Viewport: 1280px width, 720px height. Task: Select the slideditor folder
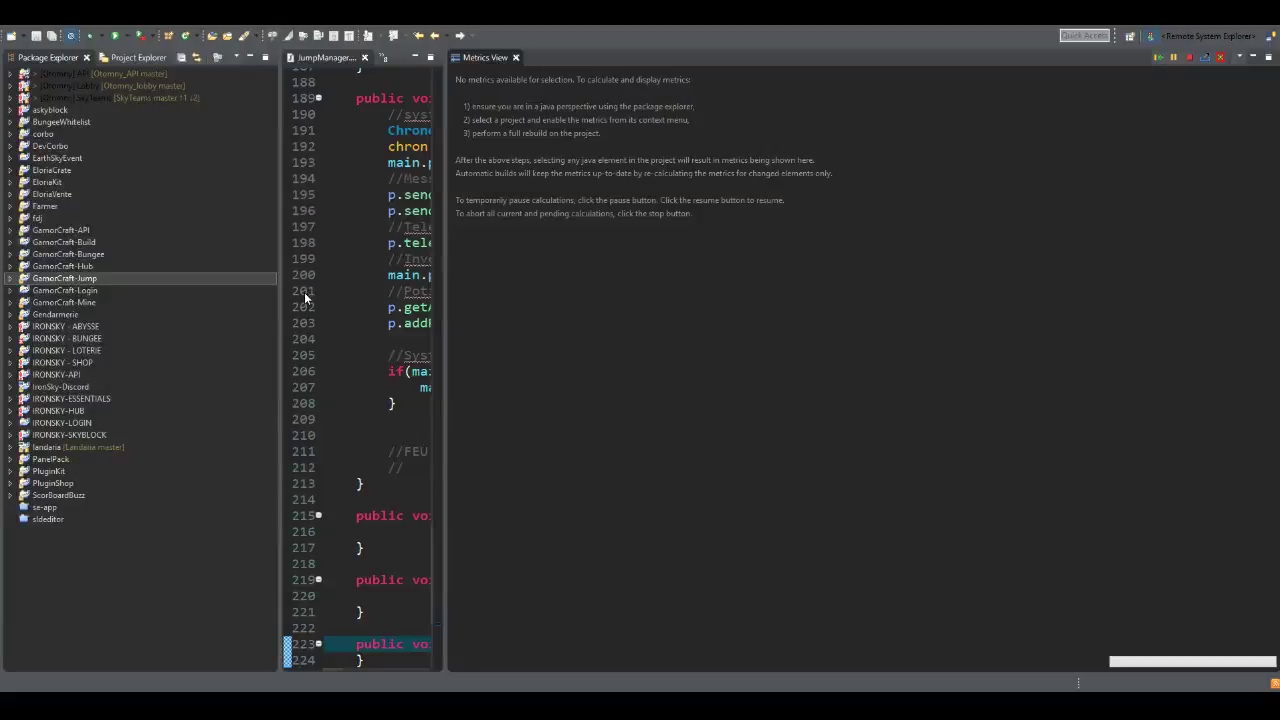pos(47,519)
